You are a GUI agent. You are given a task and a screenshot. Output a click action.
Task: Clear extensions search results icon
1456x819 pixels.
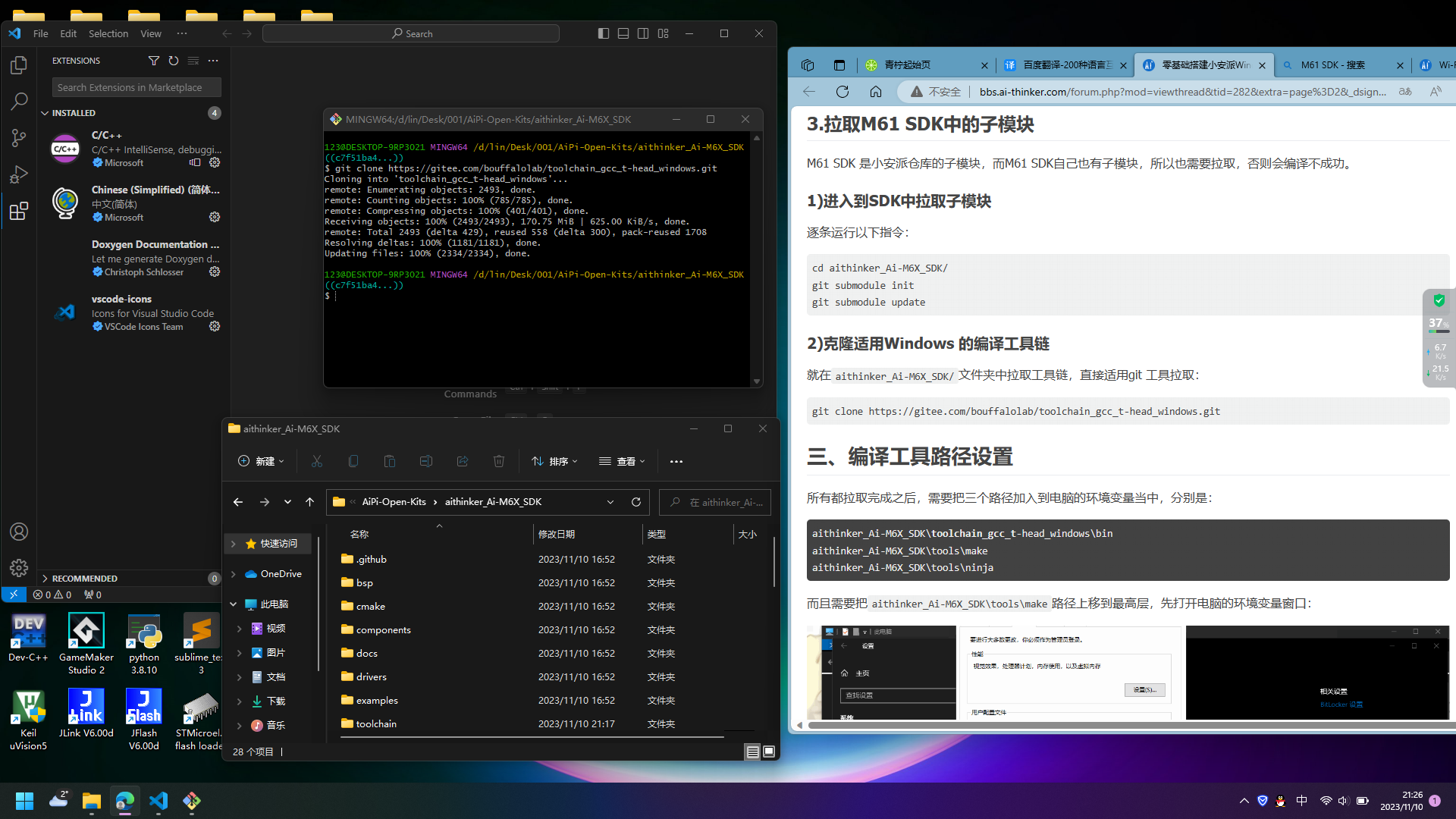(x=193, y=61)
